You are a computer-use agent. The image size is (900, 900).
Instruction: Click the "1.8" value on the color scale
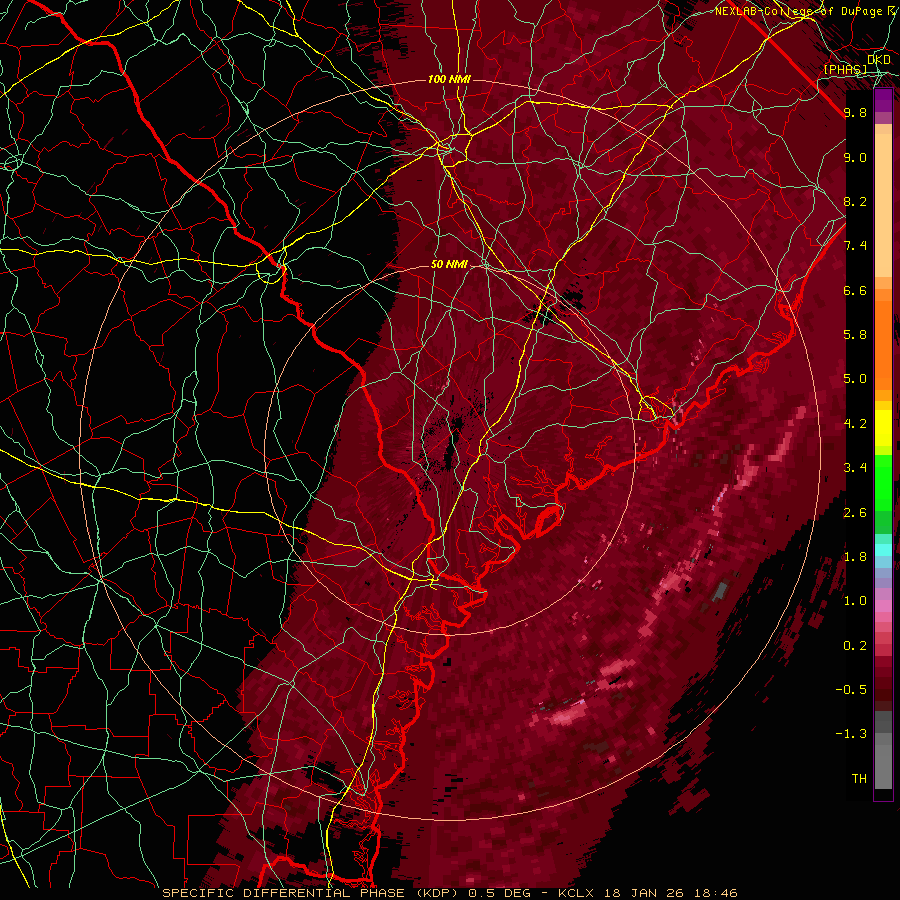(x=855, y=557)
